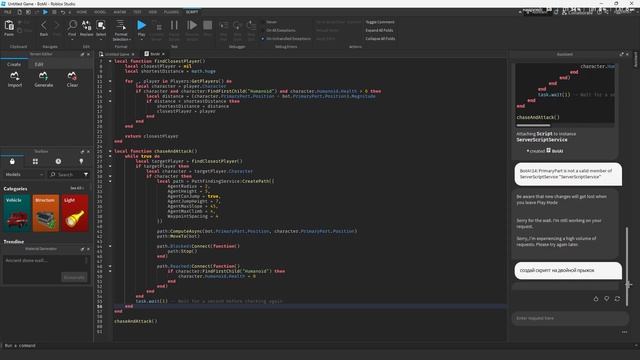Click Collapse All Folds action
The height and width of the screenshot is (360, 640).
pyautogui.click(x=380, y=38)
